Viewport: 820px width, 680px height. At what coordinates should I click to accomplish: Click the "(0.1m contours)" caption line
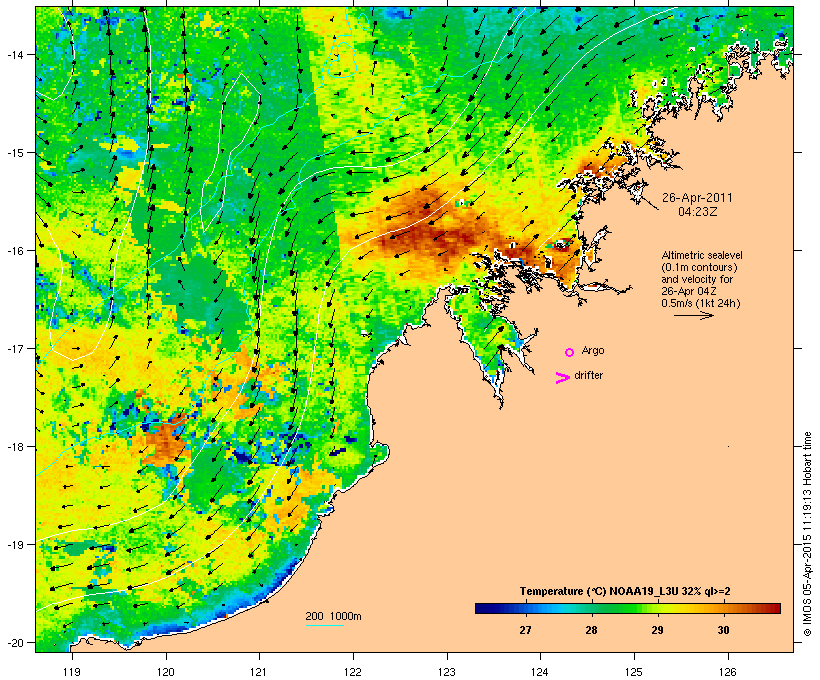[x=699, y=267]
